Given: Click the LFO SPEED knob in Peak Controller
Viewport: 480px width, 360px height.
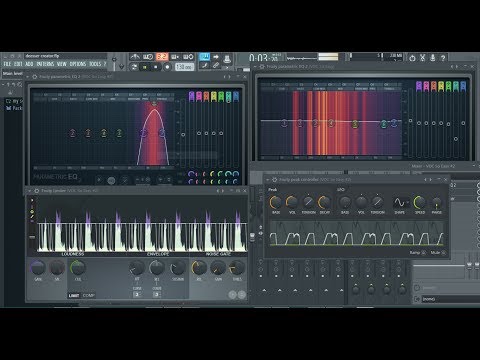Looking at the screenshot, I should click(x=420, y=202).
